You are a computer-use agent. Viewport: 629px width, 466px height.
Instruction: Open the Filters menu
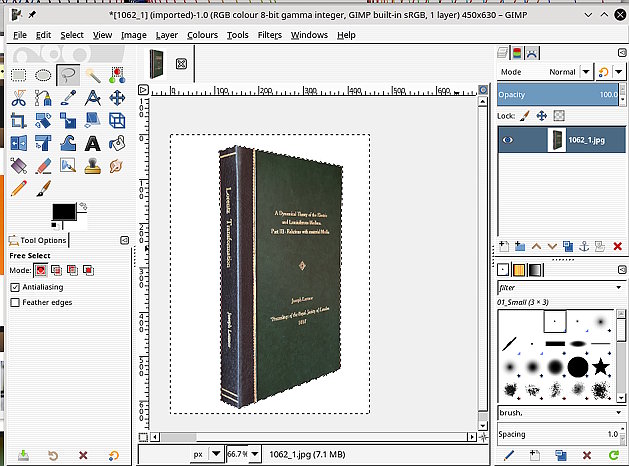270,35
